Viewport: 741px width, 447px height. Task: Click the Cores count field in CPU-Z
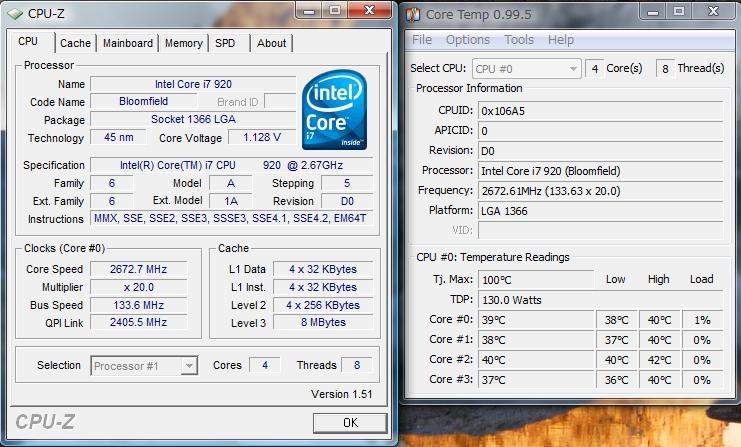point(265,365)
